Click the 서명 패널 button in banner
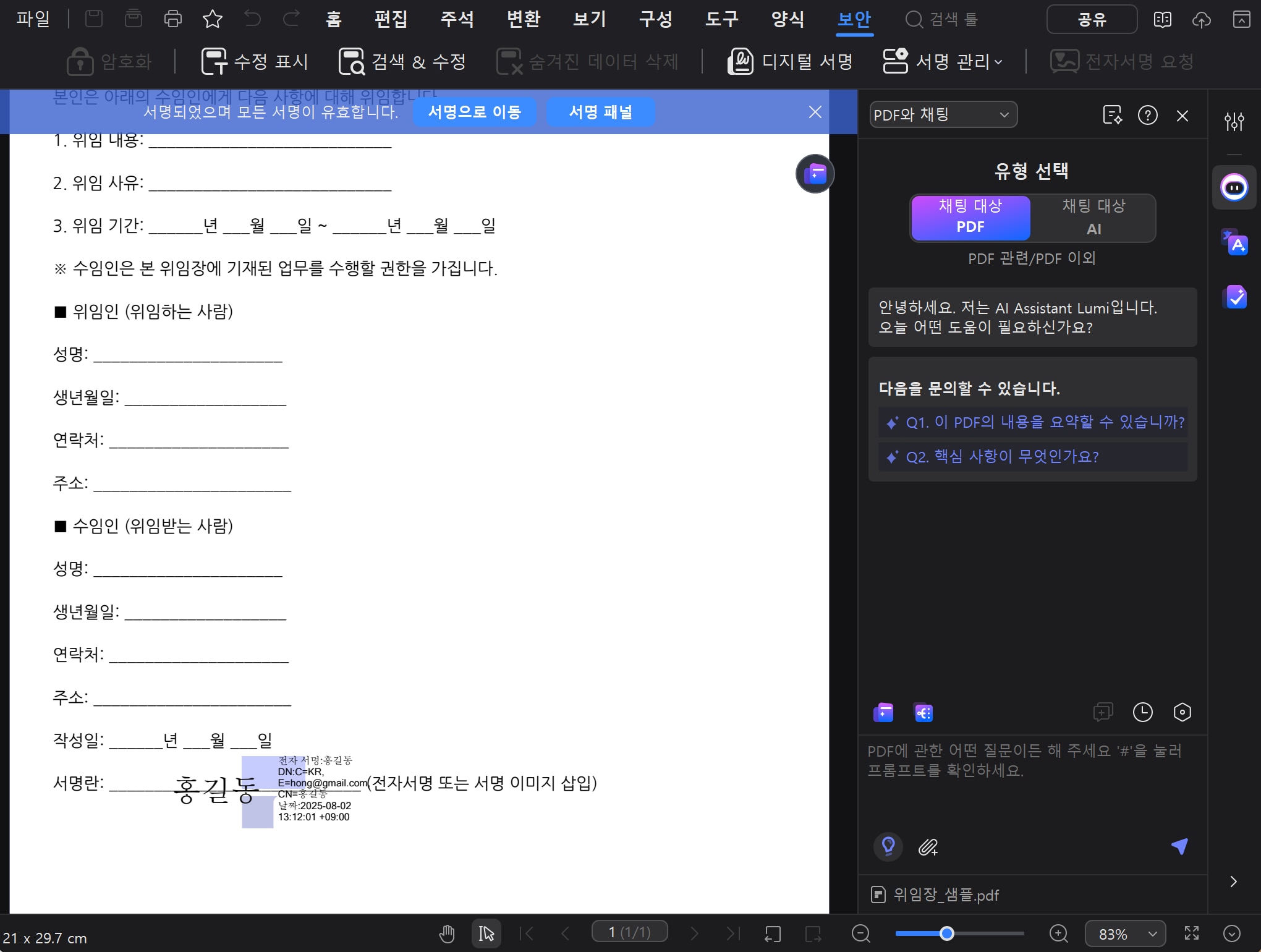1261x952 pixels. (600, 112)
